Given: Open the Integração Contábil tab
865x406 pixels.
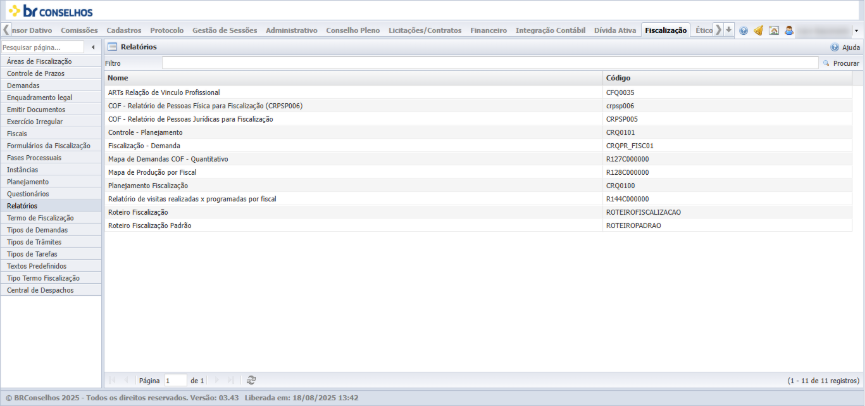Looking at the screenshot, I should pyautogui.click(x=550, y=30).
